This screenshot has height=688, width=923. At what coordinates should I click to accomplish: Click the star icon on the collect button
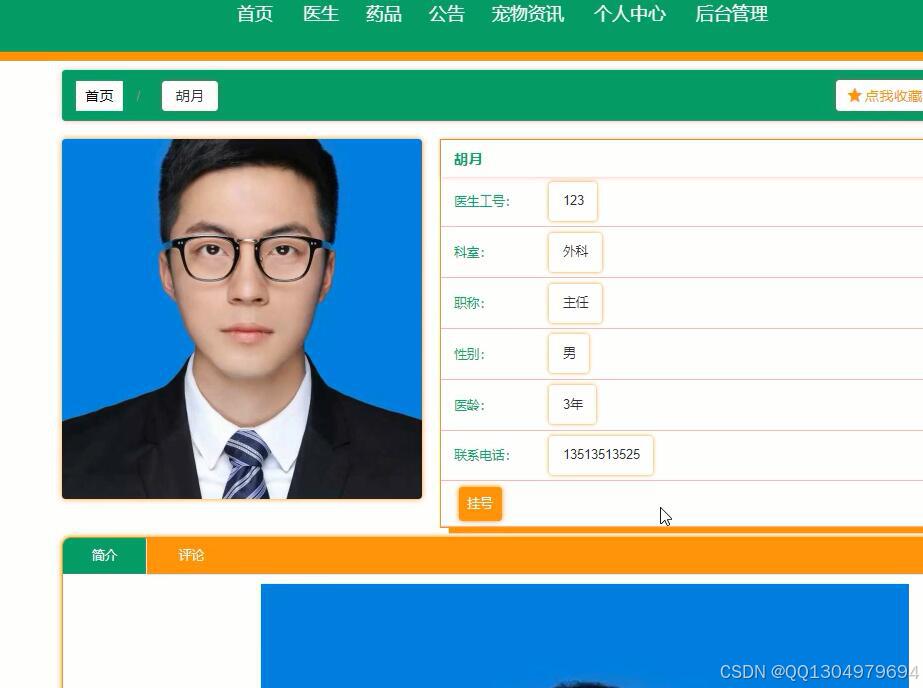(x=855, y=95)
